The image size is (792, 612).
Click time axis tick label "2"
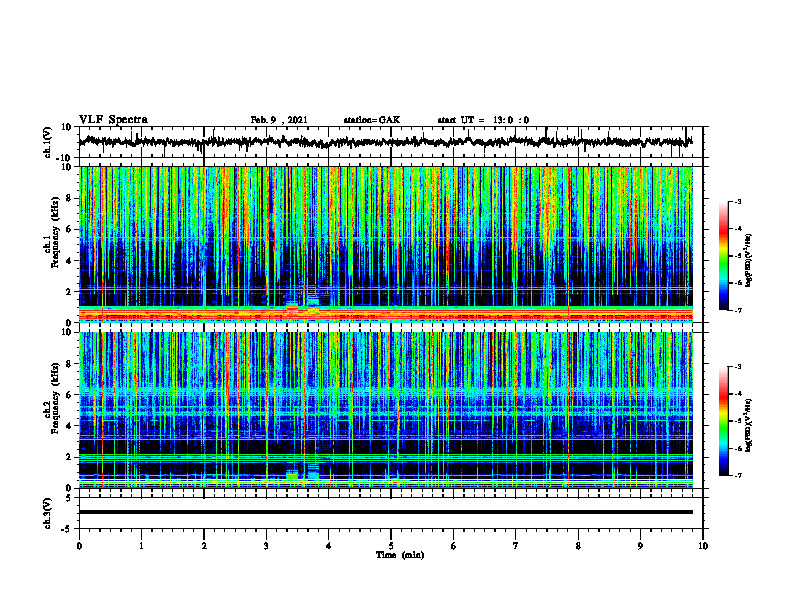click(204, 546)
